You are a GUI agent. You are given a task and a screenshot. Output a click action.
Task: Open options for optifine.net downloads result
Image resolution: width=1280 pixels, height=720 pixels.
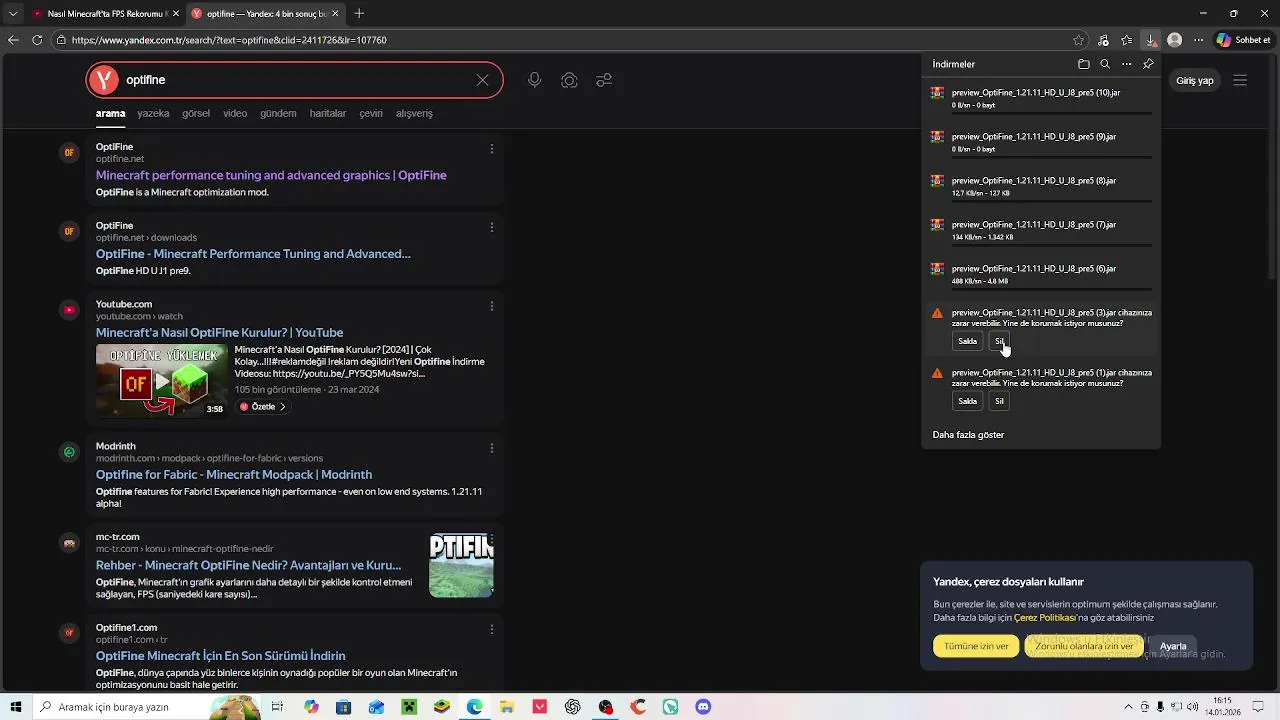tap(491, 227)
